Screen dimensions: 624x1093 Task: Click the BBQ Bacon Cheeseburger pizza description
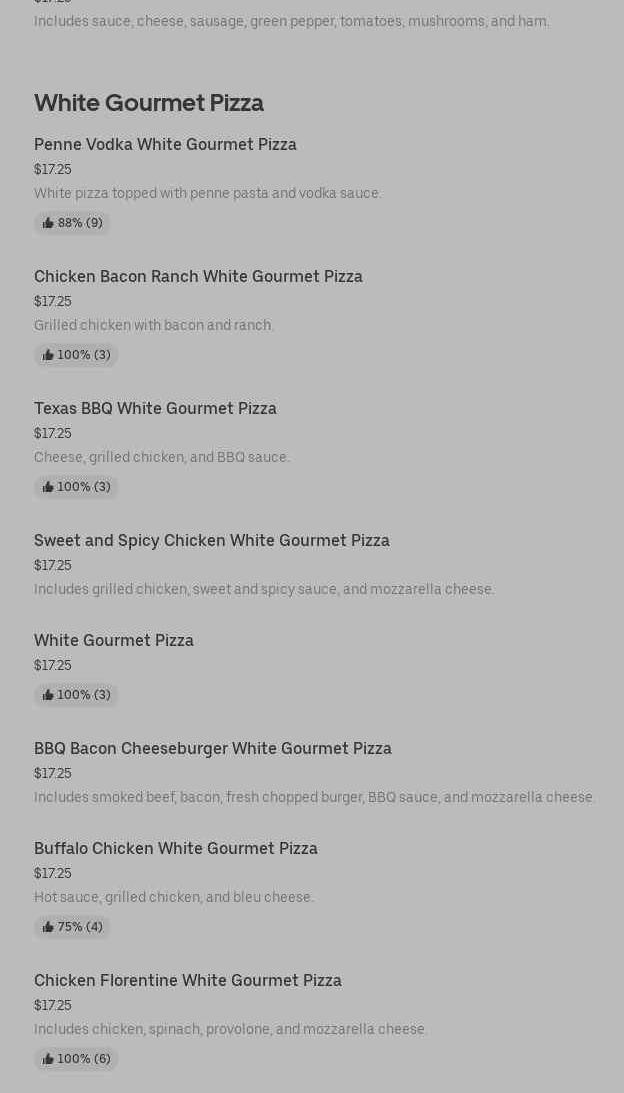pos(314,797)
